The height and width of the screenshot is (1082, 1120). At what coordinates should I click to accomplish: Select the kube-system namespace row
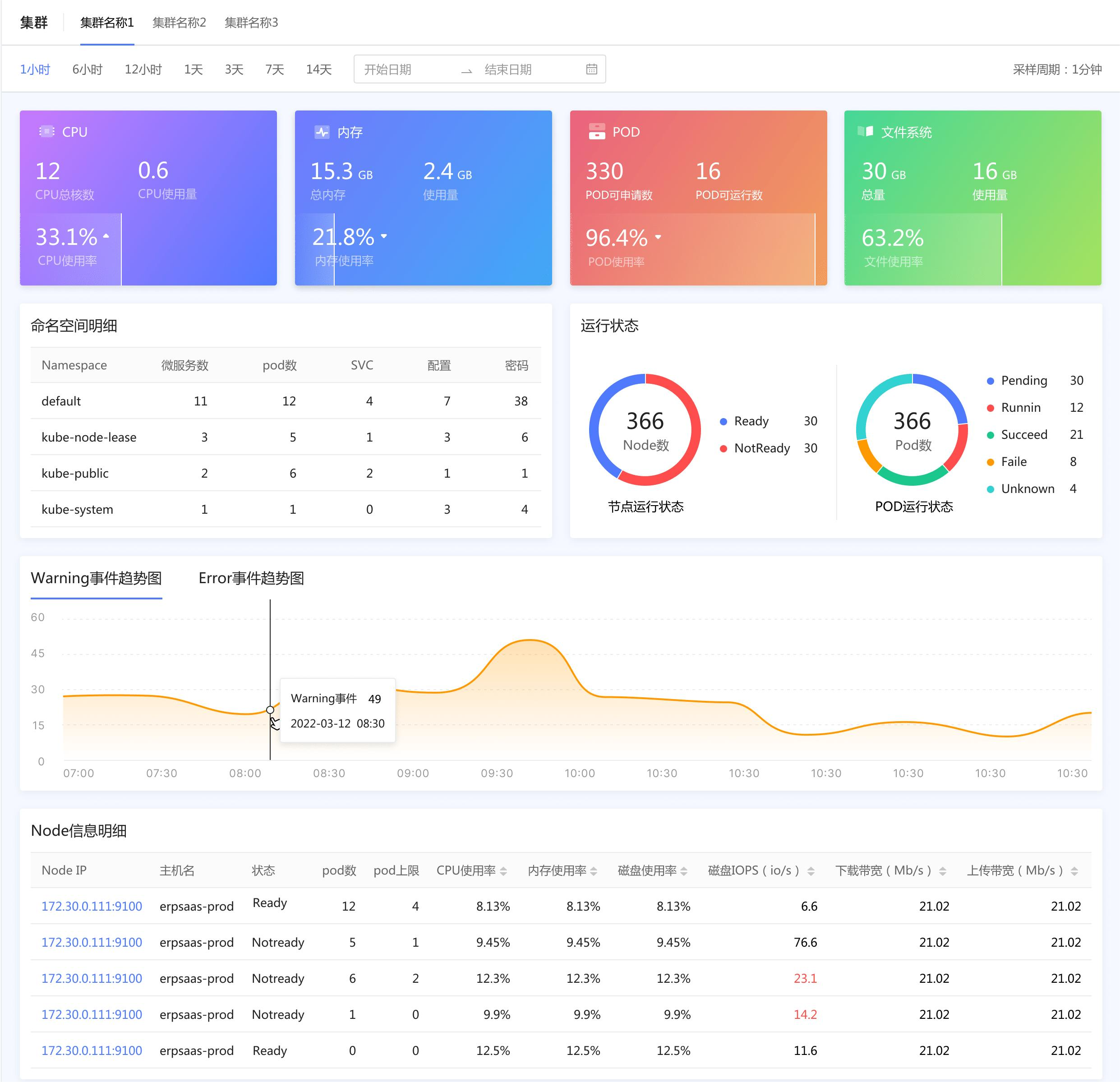[x=286, y=509]
